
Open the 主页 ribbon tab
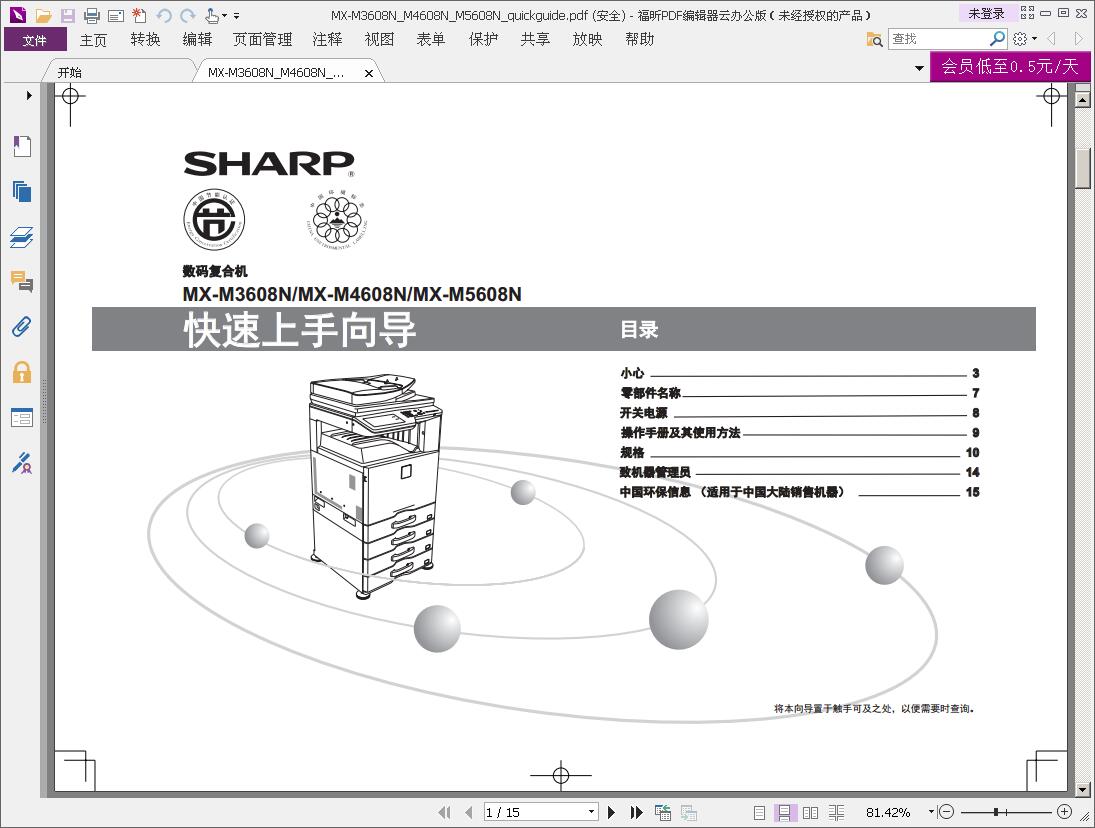point(93,40)
